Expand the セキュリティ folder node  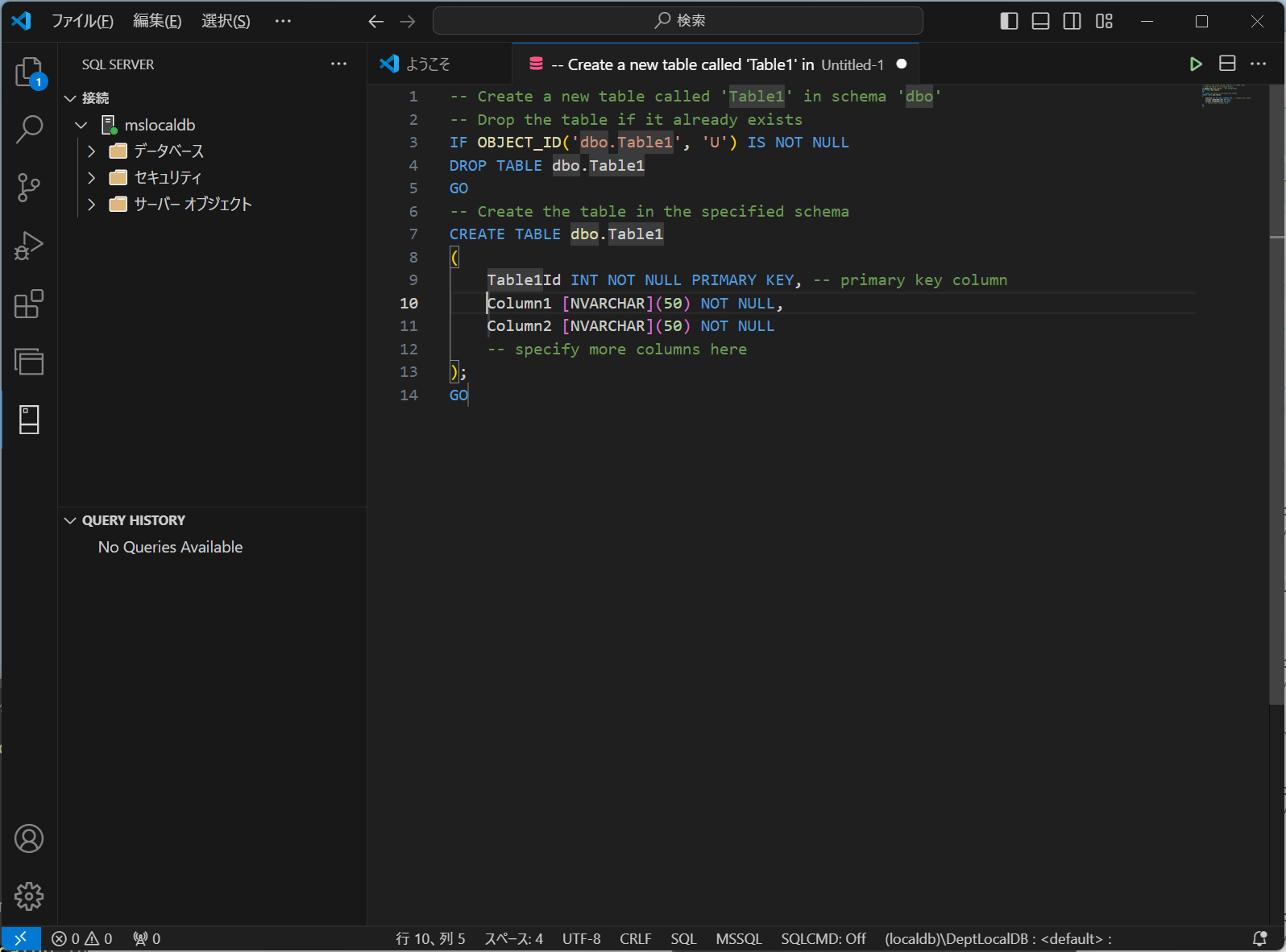(91, 178)
